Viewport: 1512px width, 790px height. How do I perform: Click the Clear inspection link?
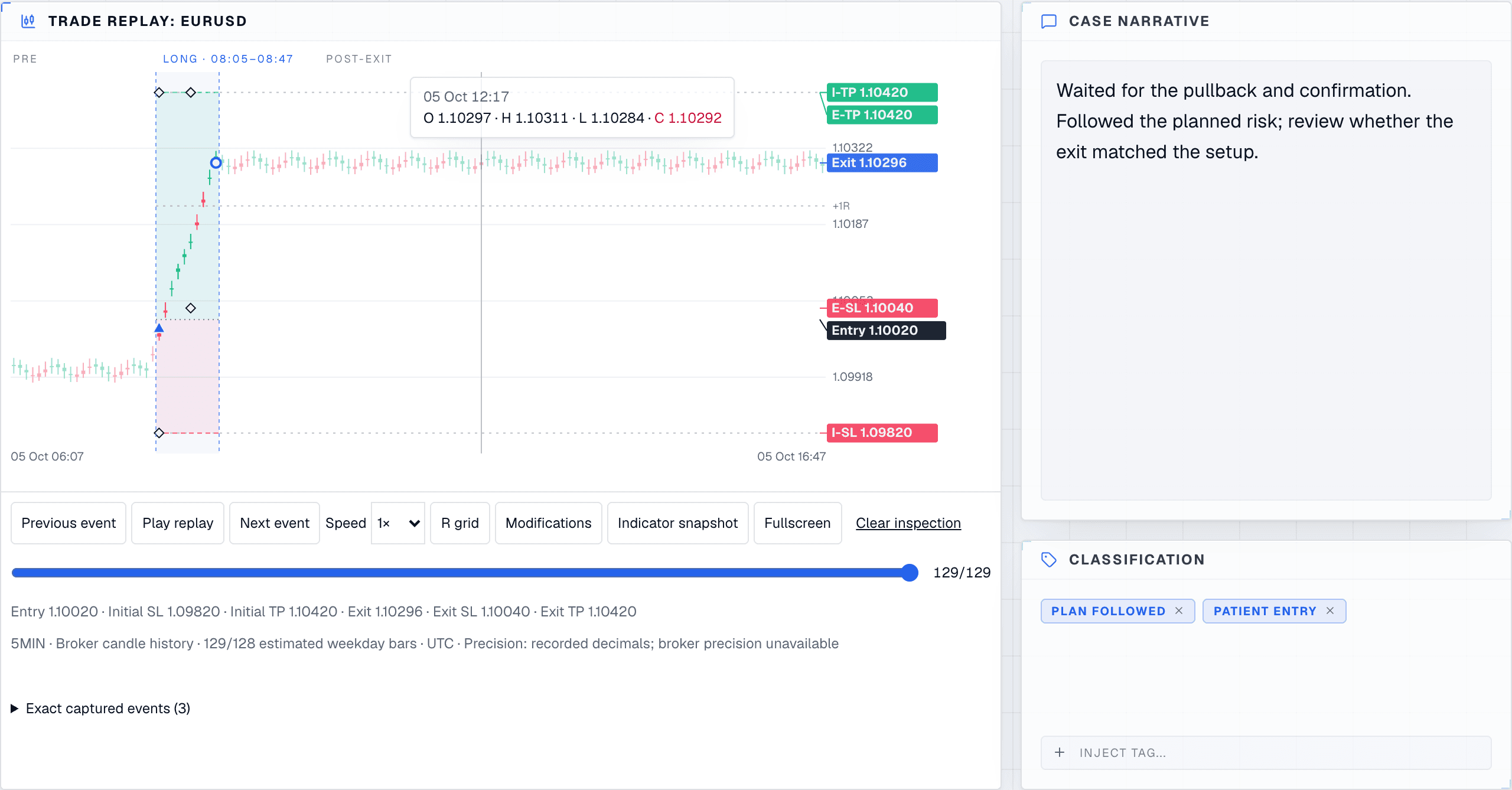coord(908,523)
